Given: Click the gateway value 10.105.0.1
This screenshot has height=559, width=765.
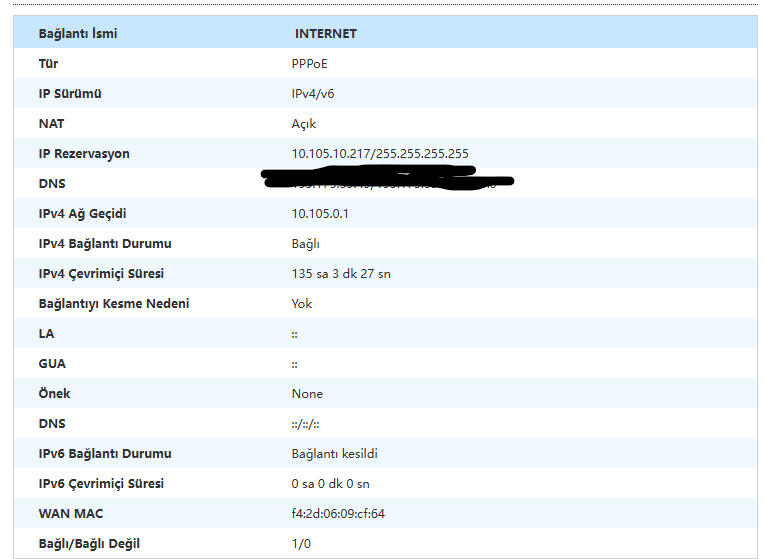Looking at the screenshot, I should tap(320, 214).
